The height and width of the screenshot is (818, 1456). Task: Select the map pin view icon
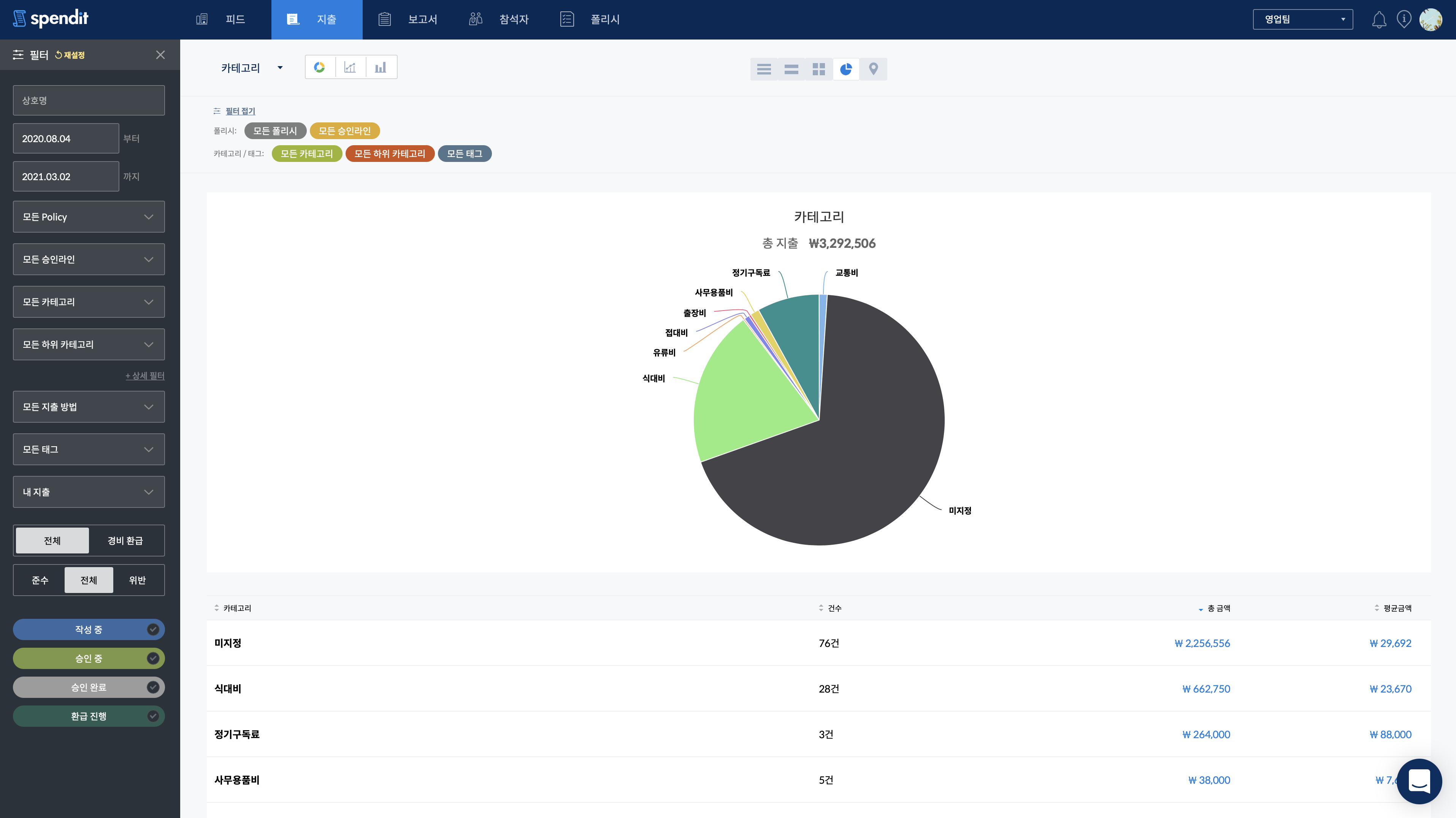click(x=873, y=69)
